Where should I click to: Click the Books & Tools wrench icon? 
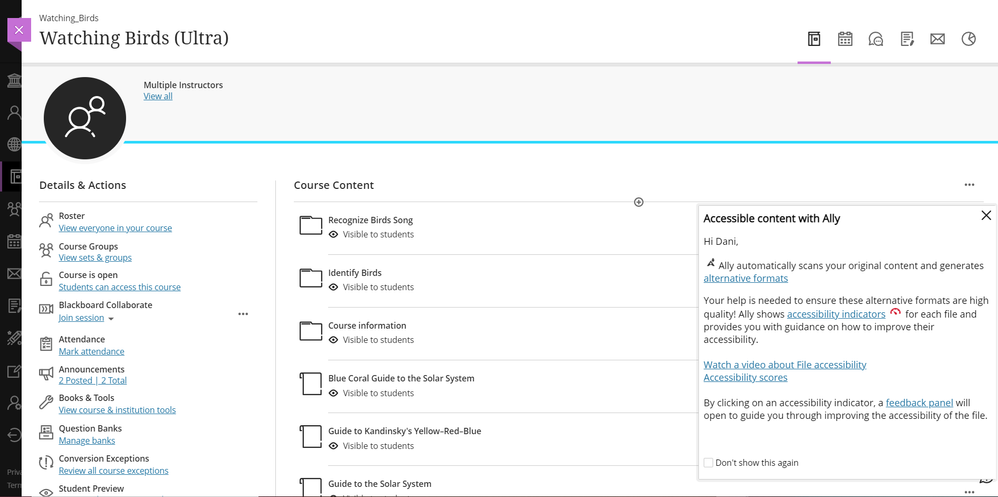tap(46, 402)
